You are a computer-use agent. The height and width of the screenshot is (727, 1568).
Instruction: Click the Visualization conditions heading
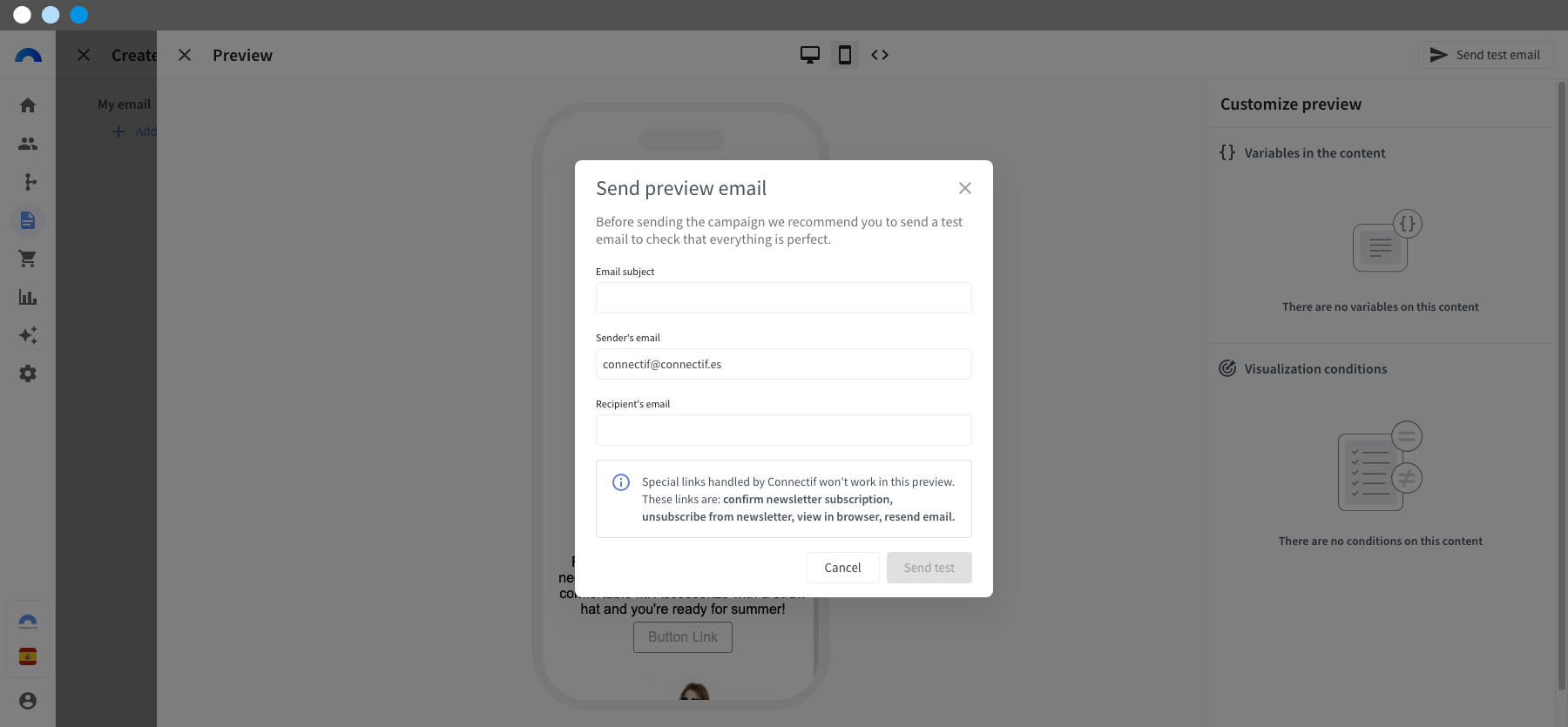point(1315,369)
